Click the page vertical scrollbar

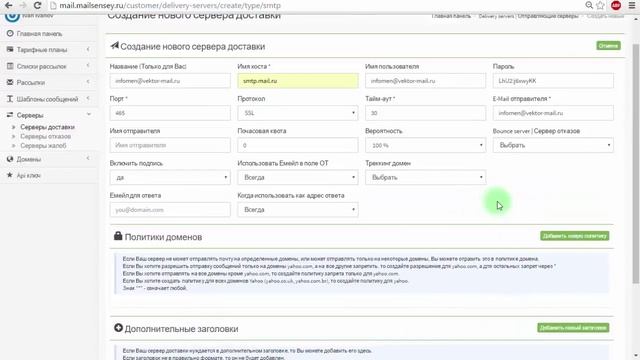point(636,163)
